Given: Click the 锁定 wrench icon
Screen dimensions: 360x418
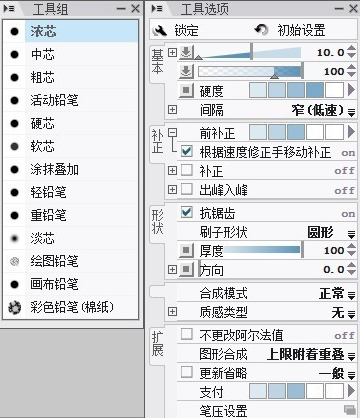Looking at the screenshot, I should (x=160, y=31).
